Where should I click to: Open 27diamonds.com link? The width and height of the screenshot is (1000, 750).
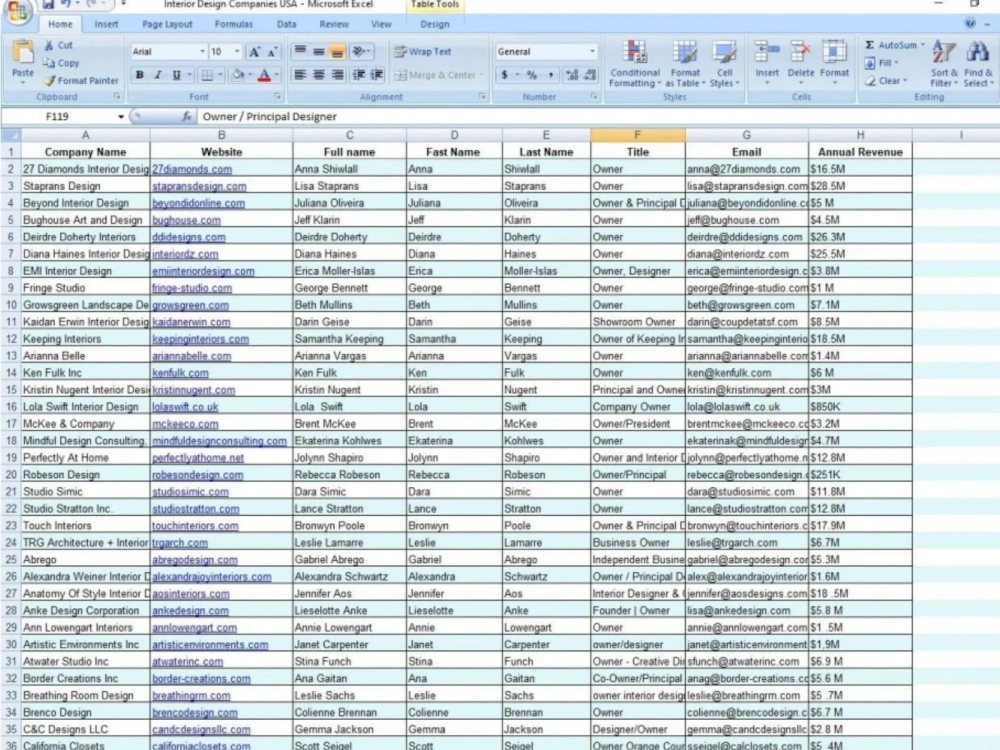tap(192, 169)
